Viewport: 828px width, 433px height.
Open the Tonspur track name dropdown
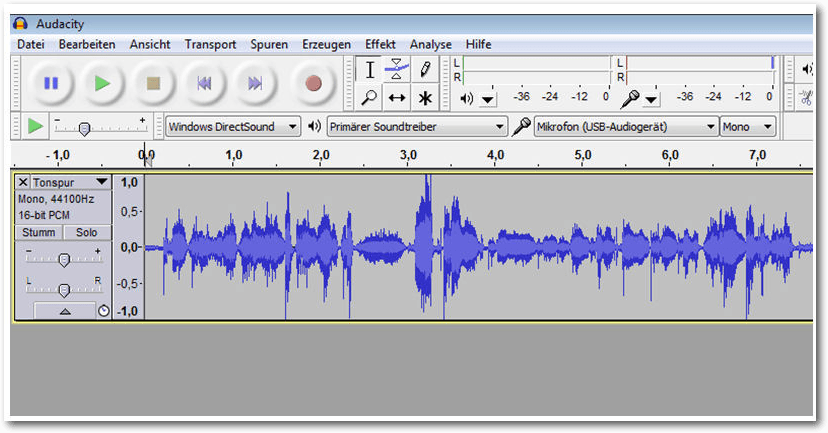pyautogui.click(x=71, y=183)
